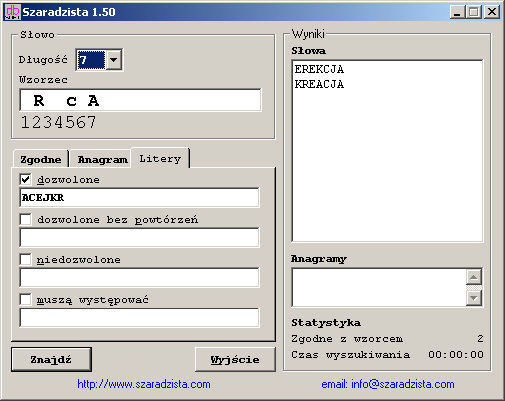Select the Długość combo box value 7
The height and width of the screenshot is (401, 505).
point(91,60)
